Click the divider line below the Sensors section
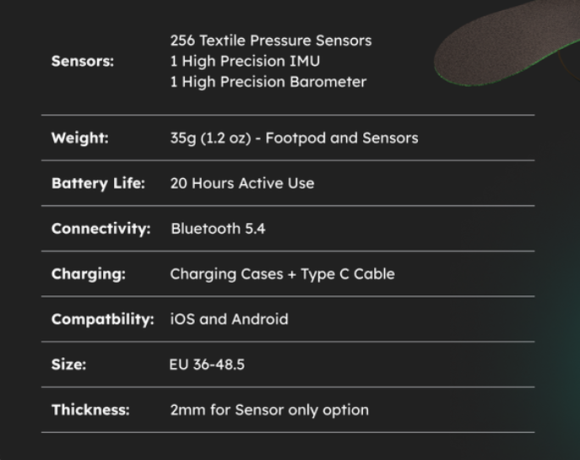This screenshot has width=580, height=460. pos(288,115)
